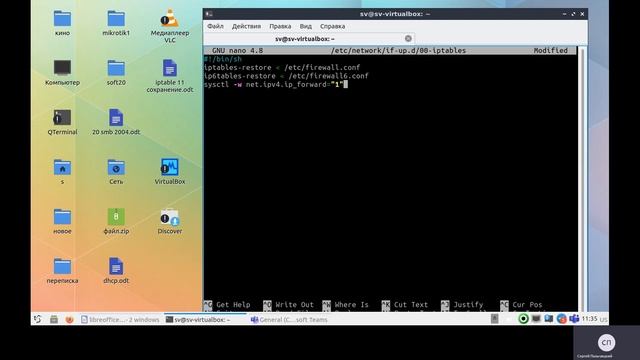This screenshot has width=640, height=360.
Task: Open the кино folder on the desktop
Action: point(62,19)
